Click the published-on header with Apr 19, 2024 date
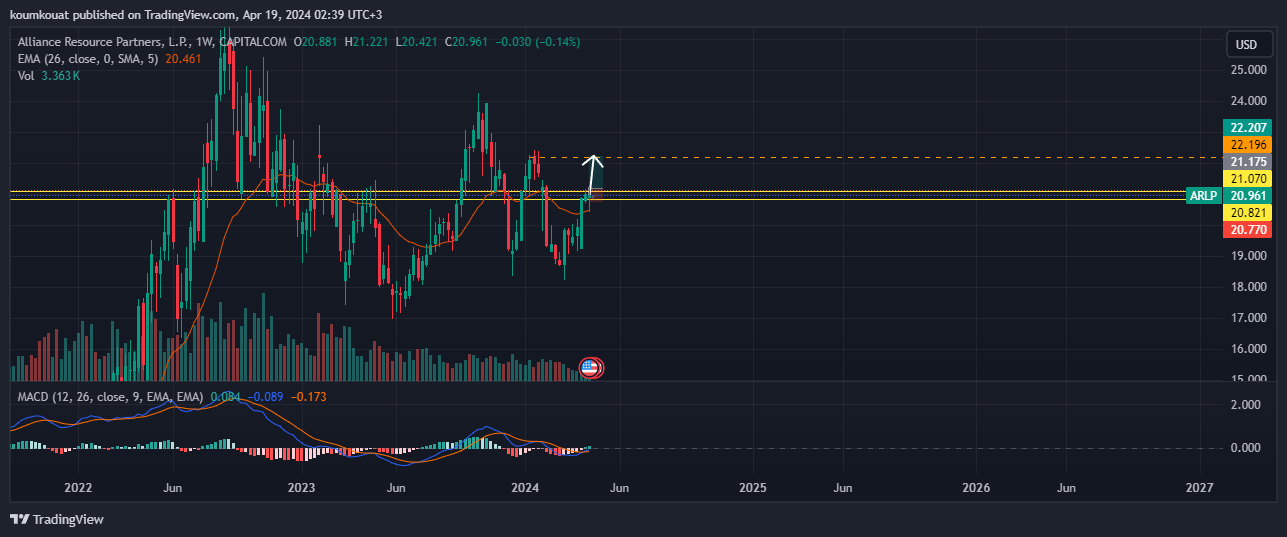 coord(196,14)
